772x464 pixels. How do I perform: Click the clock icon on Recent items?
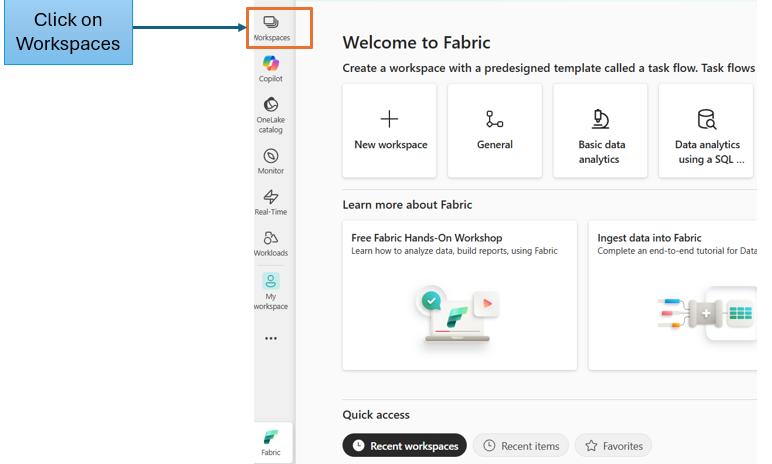(x=489, y=445)
